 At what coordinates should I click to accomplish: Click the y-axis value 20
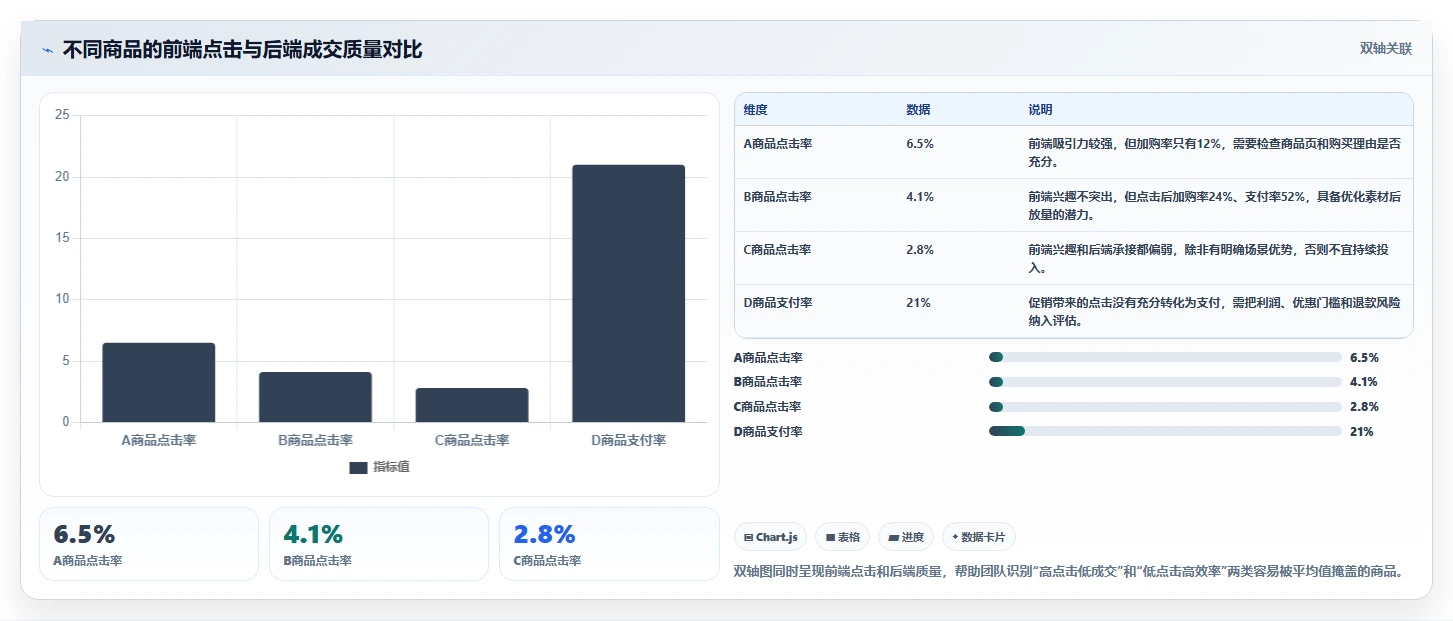tap(62, 177)
